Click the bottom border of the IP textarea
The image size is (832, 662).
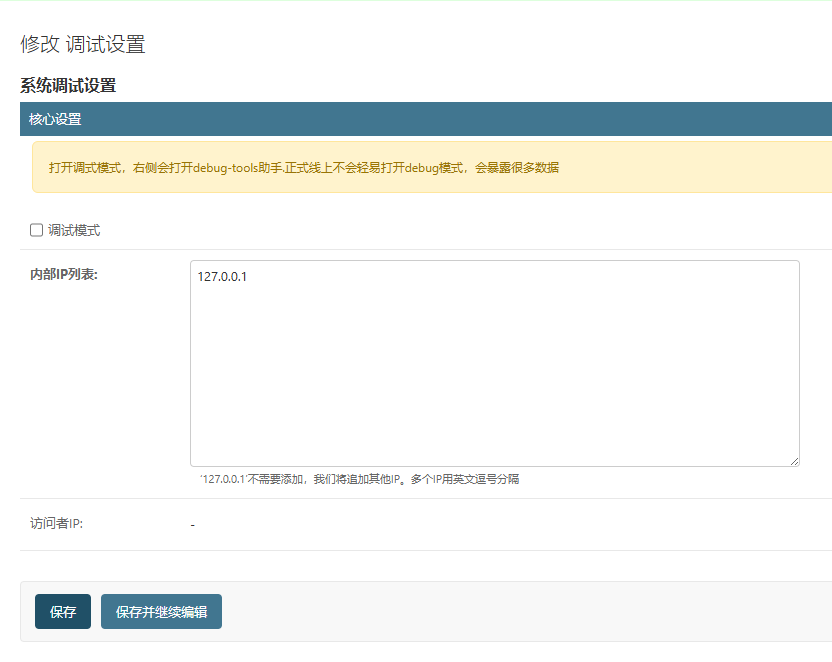pos(494,466)
